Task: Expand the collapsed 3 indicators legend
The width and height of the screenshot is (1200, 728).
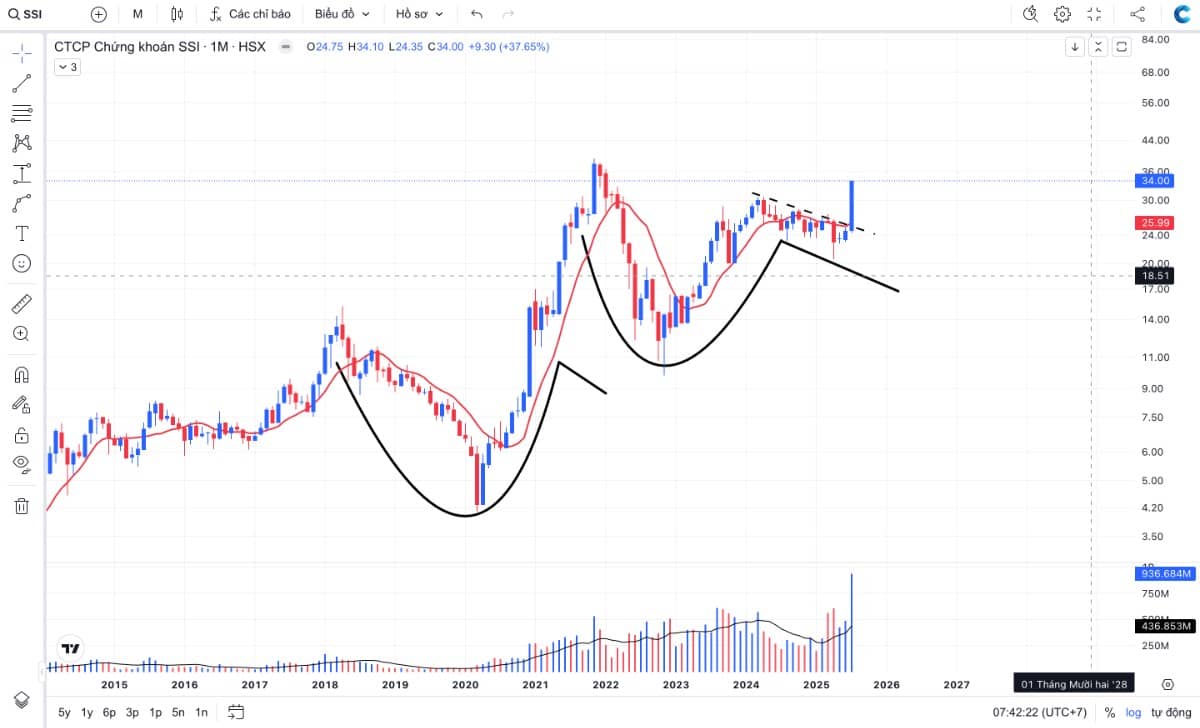Action: pyautogui.click(x=67, y=67)
